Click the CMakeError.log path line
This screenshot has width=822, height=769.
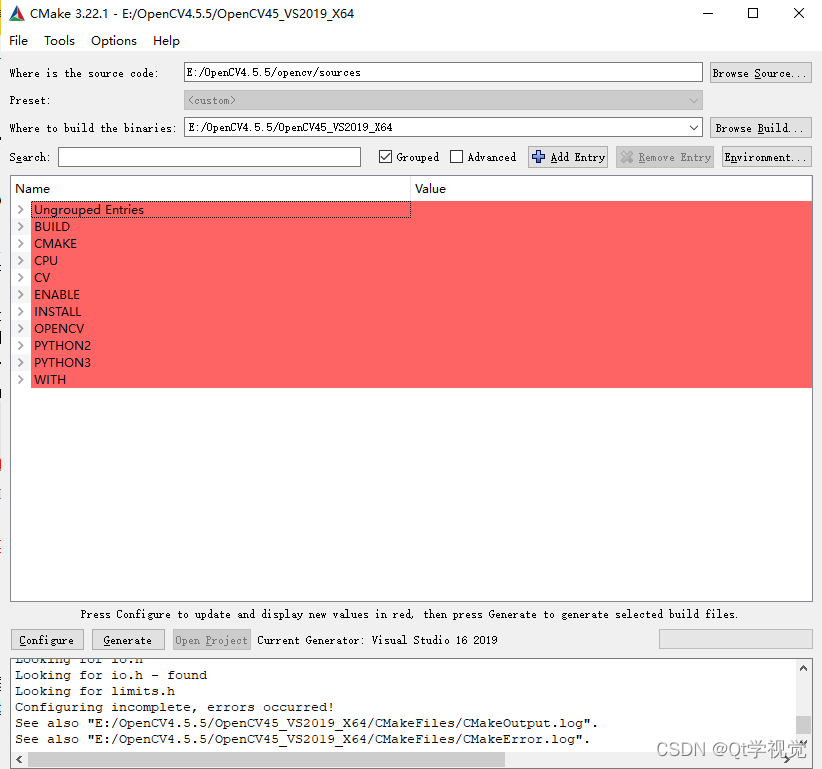pos(302,739)
